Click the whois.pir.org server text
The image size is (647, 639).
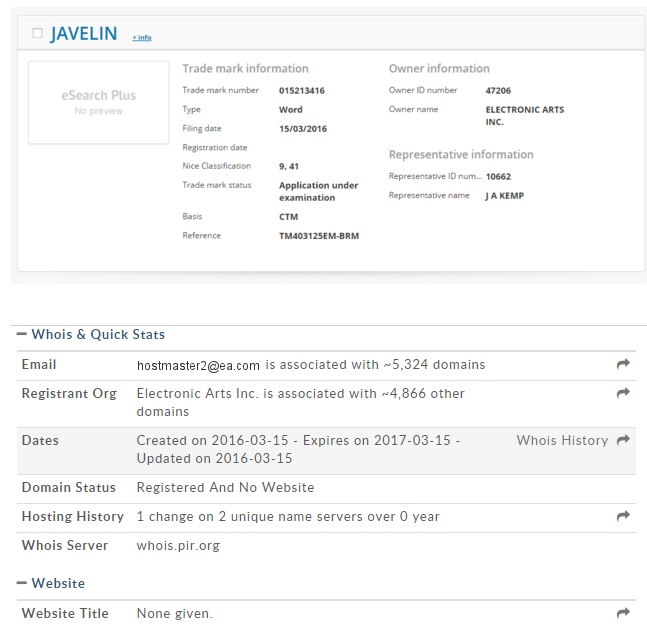pos(178,545)
